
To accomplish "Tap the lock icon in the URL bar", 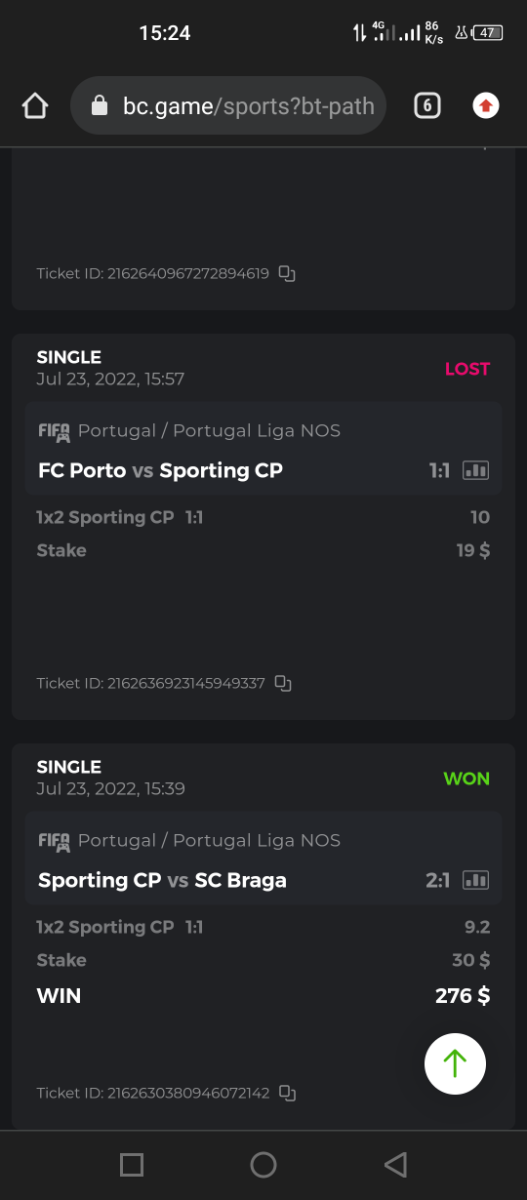I will pos(98,106).
